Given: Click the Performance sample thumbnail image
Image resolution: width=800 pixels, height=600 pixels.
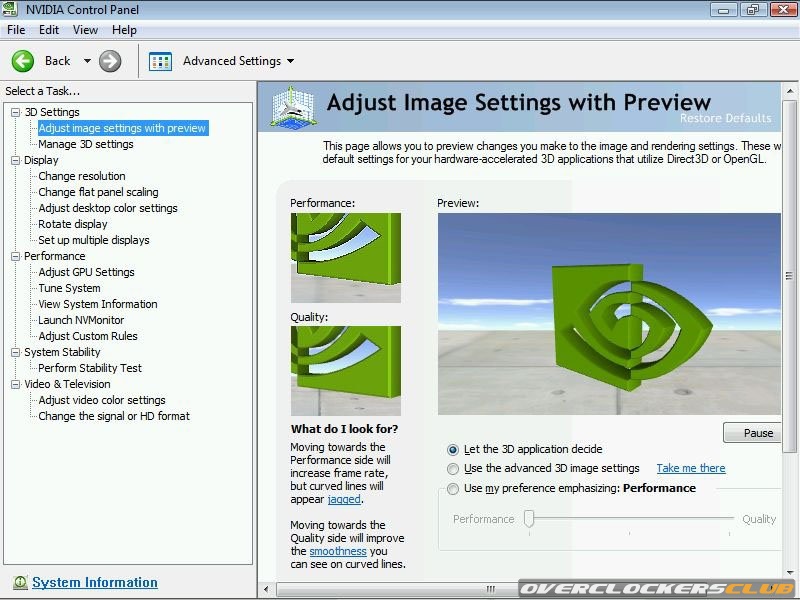Looking at the screenshot, I should point(345,257).
